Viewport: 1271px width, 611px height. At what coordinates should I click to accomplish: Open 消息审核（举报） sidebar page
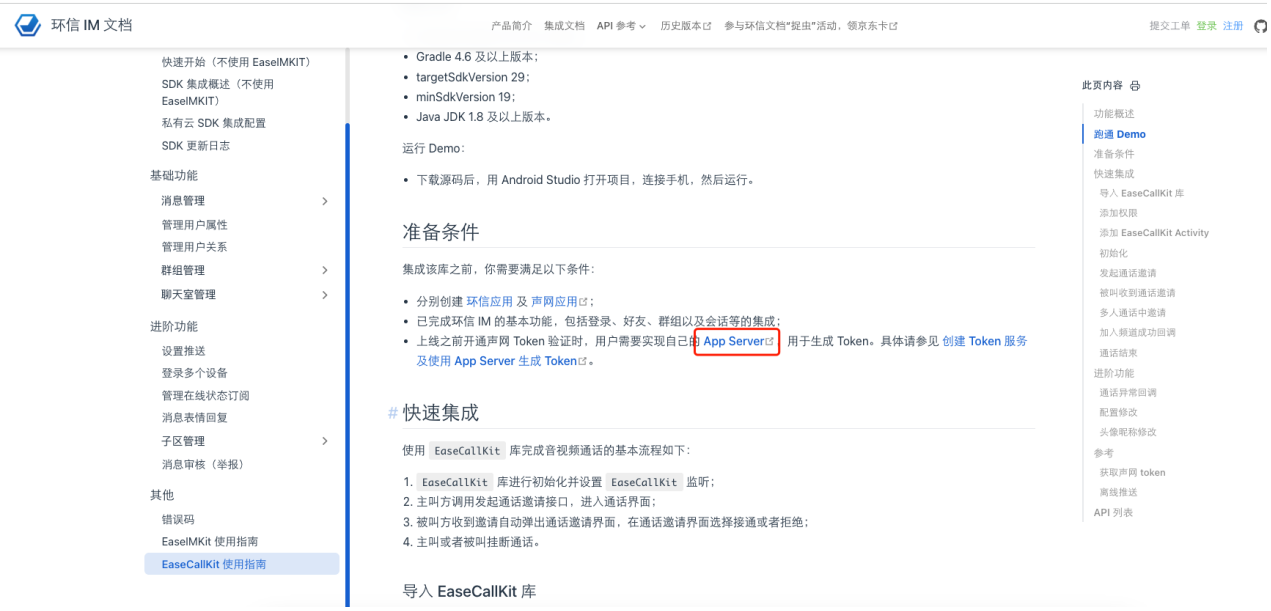[203, 464]
